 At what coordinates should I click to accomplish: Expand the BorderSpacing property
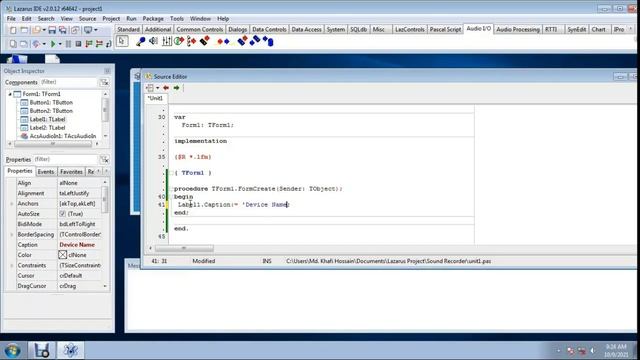11,235
